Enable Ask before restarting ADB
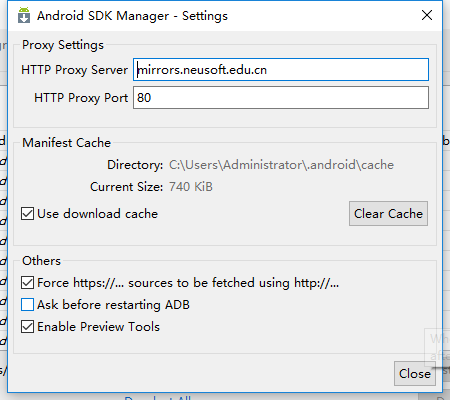450x400 pixels. tap(27, 305)
